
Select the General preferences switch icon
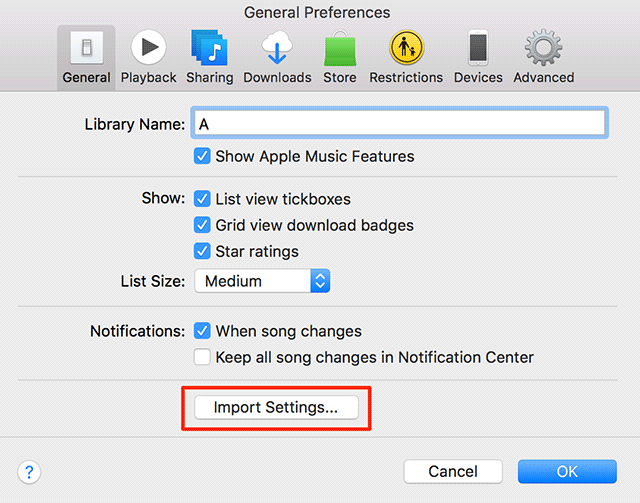(86, 48)
